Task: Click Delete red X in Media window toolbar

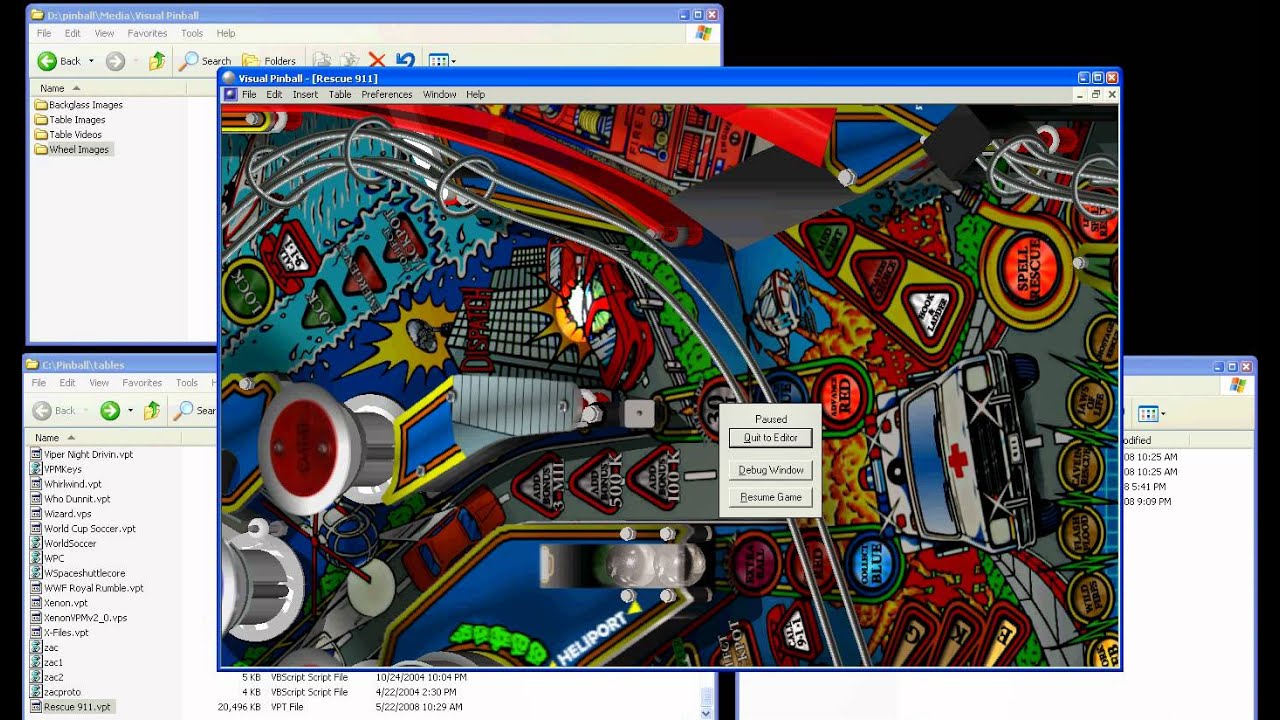Action: (x=377, y=61)
